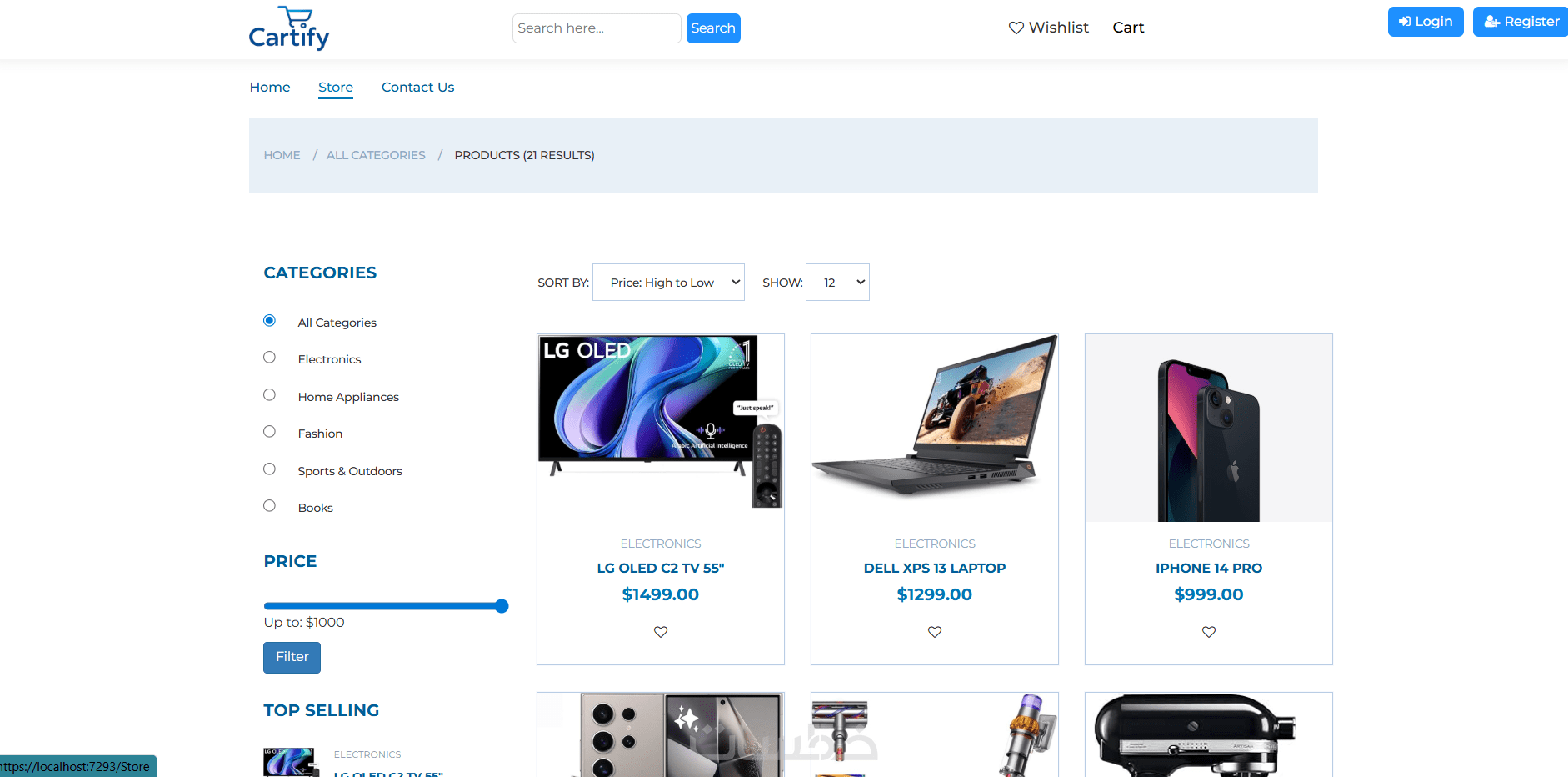Click the price range slider handle

(x=502, y=606)
